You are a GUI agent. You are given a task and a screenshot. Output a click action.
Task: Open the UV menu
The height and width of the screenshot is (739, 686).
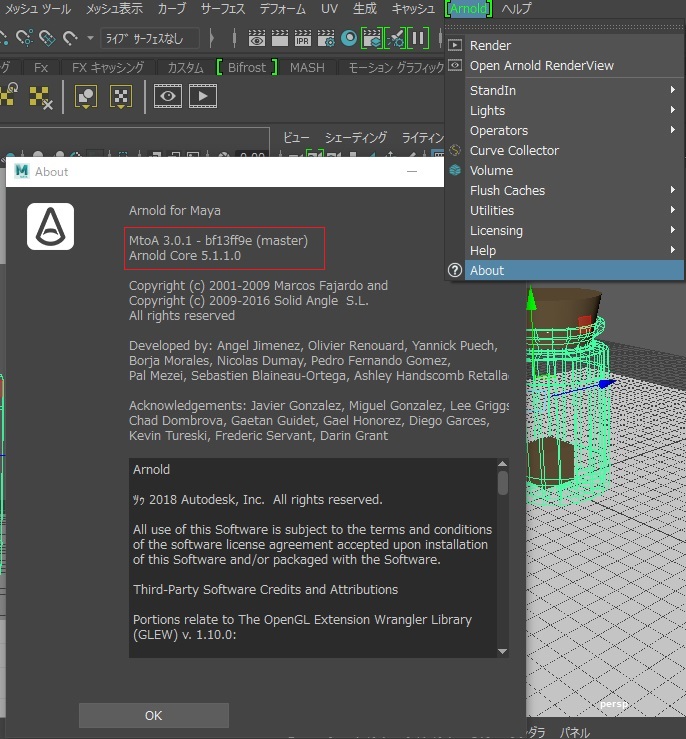(329, 9)
